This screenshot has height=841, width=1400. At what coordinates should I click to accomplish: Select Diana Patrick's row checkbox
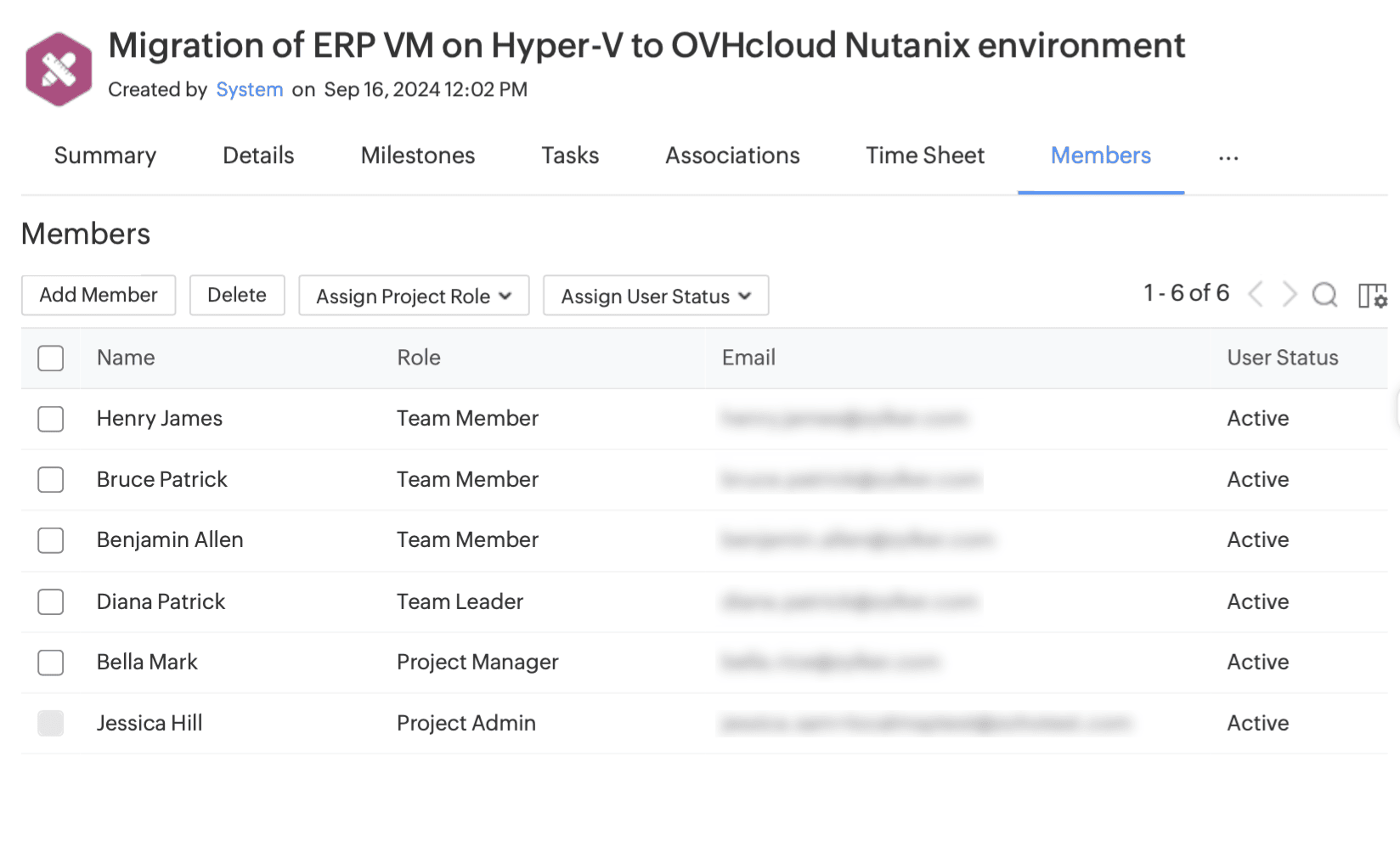(x=51, y=602)
